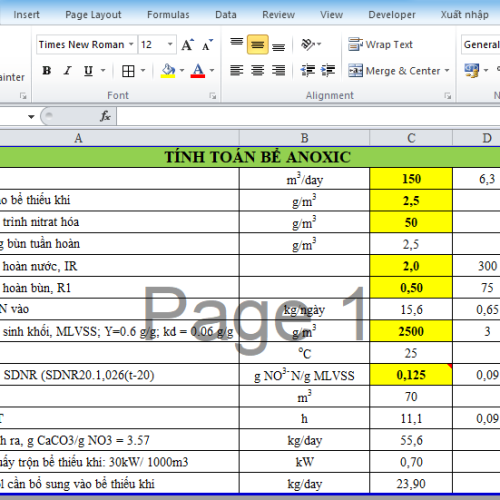
Task: Select cell with value 300
Action: click(x=476, y=266)
